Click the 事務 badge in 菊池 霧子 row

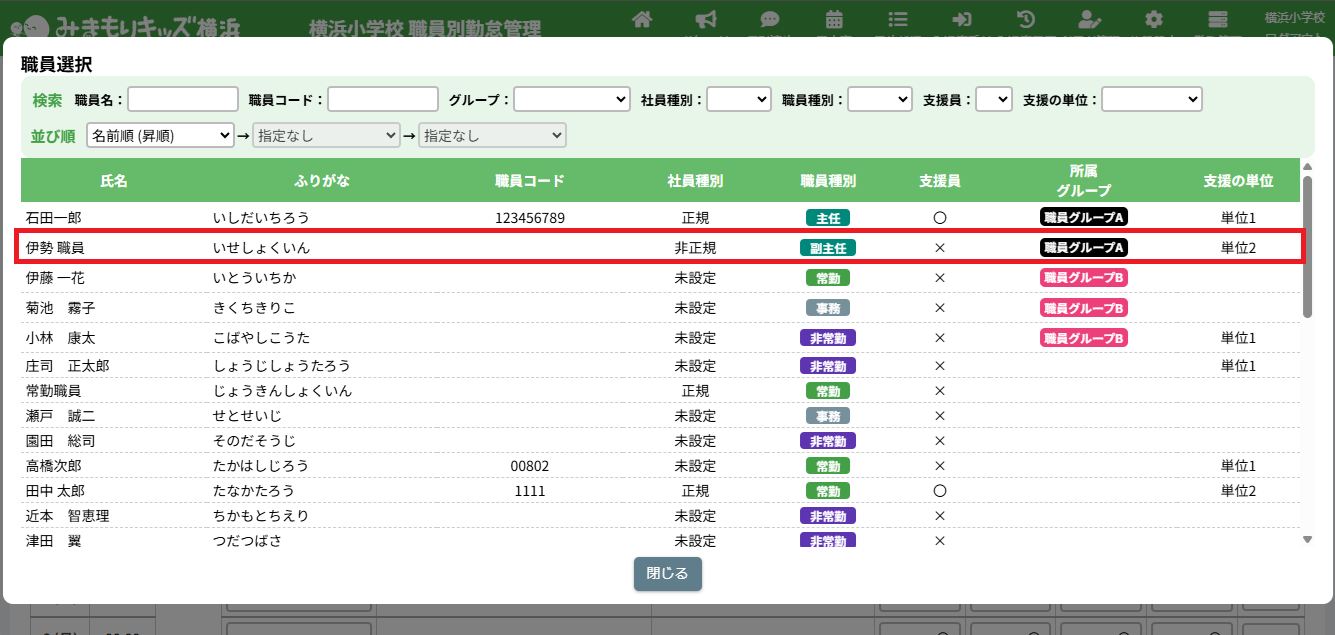click(x=828, y=307)
